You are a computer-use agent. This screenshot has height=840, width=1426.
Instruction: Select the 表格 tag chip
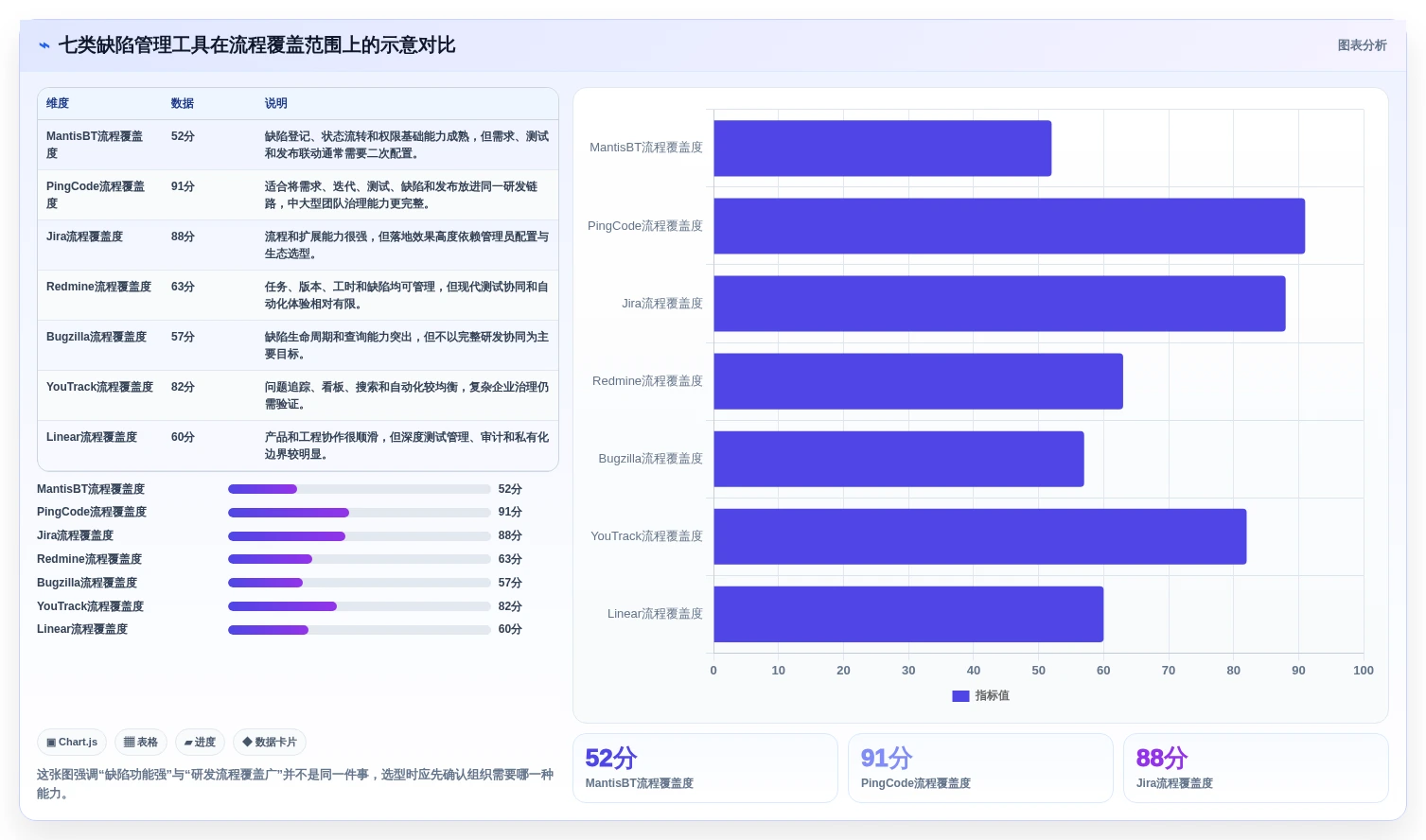pyautogui.click(x=141, y=743)
